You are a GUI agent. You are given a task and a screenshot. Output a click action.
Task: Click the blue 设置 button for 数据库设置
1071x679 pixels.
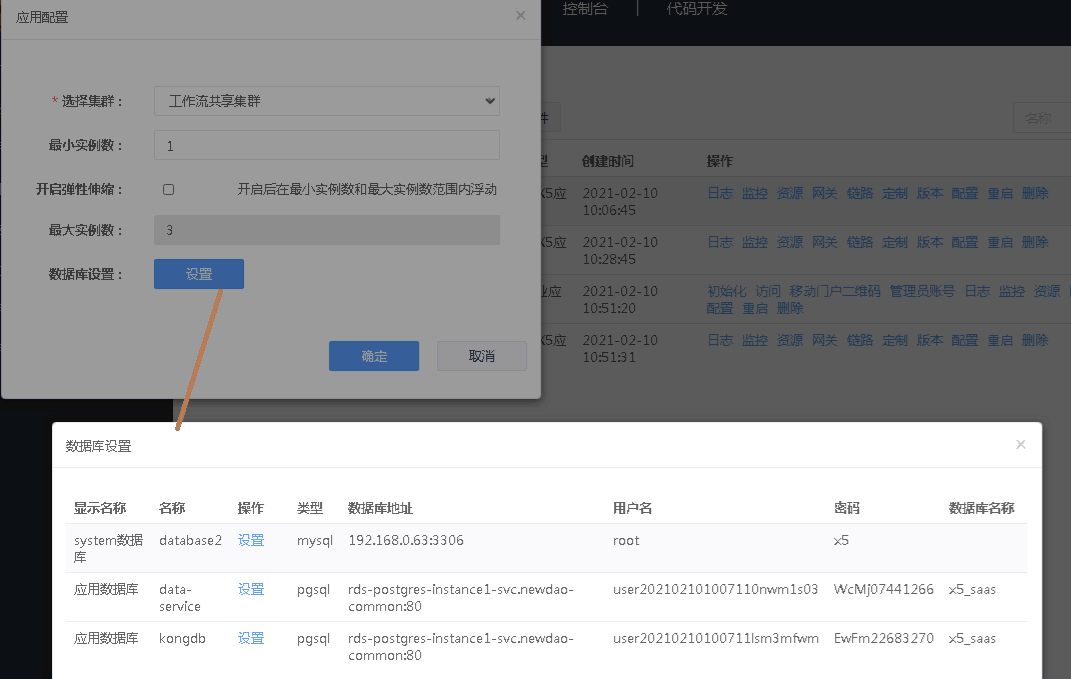pyautogui.click(x=198, y=274)
